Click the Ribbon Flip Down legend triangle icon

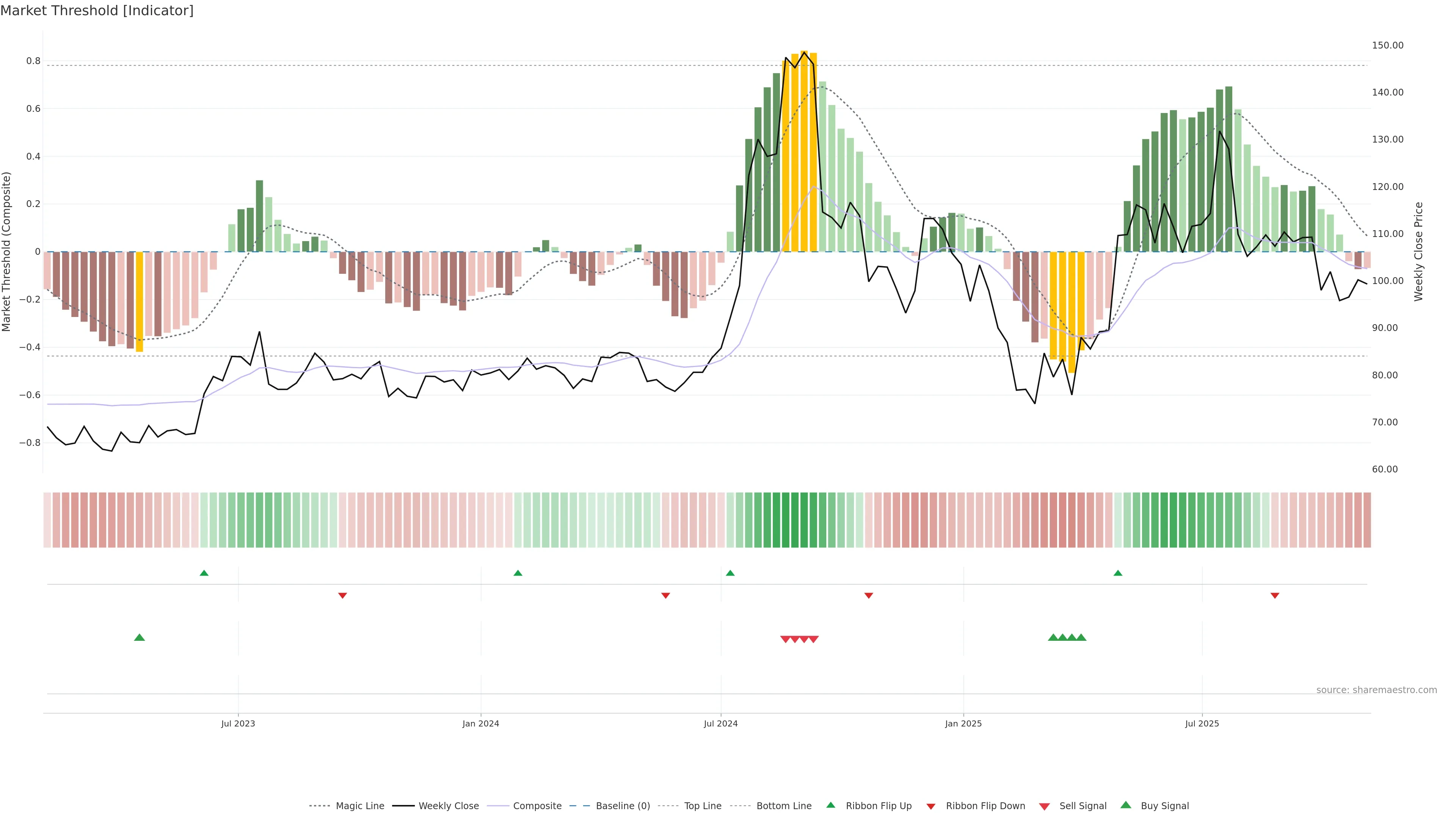[x=930, y=806]
